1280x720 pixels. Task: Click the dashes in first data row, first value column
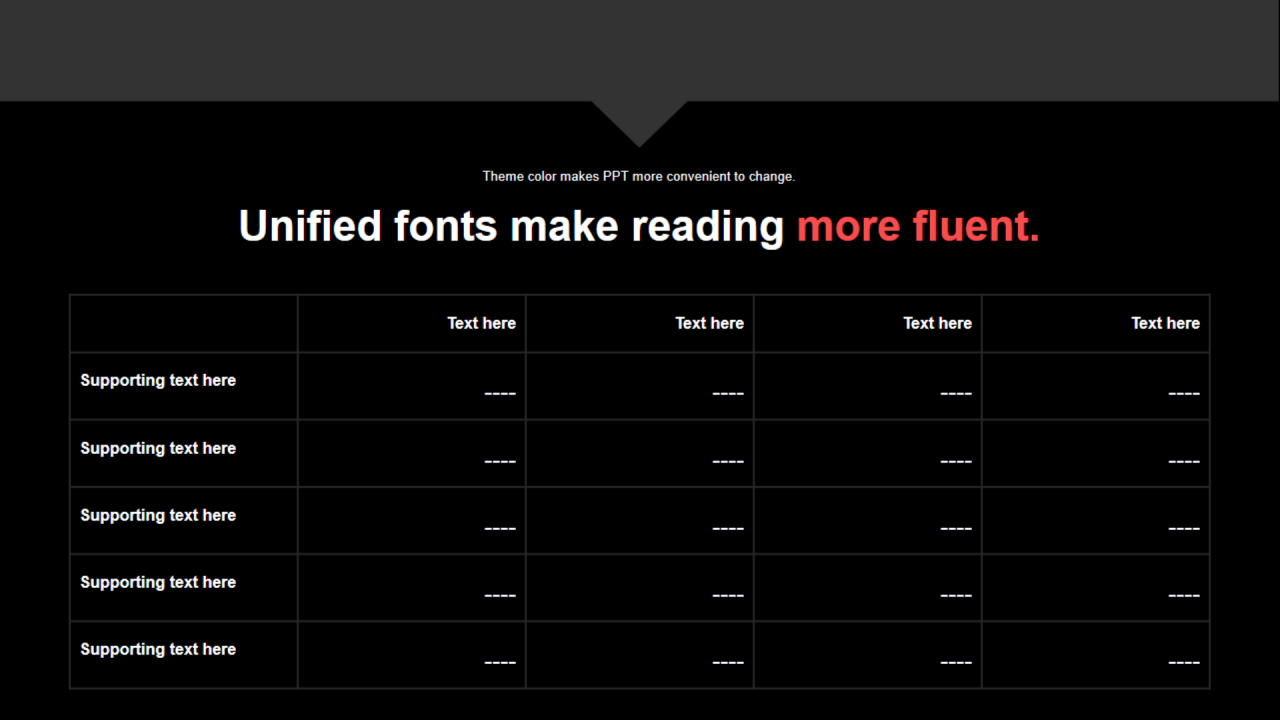click(x=500, y=394)
